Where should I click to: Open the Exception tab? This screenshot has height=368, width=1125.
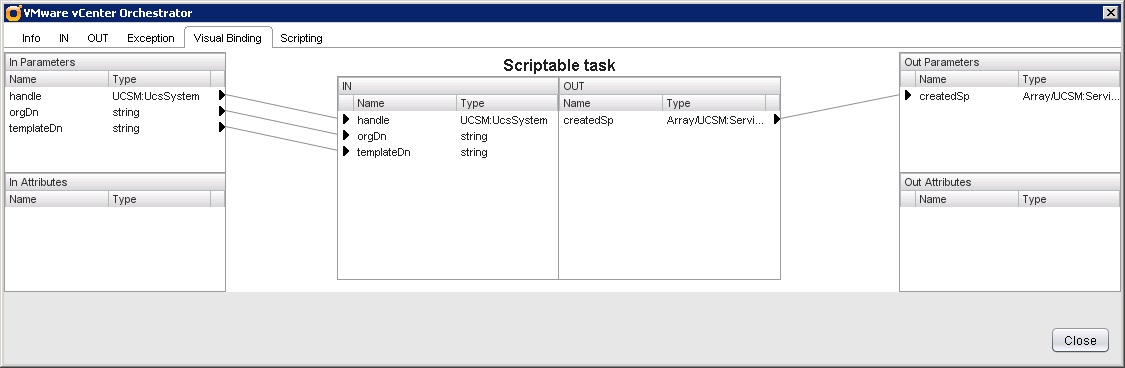151,38
